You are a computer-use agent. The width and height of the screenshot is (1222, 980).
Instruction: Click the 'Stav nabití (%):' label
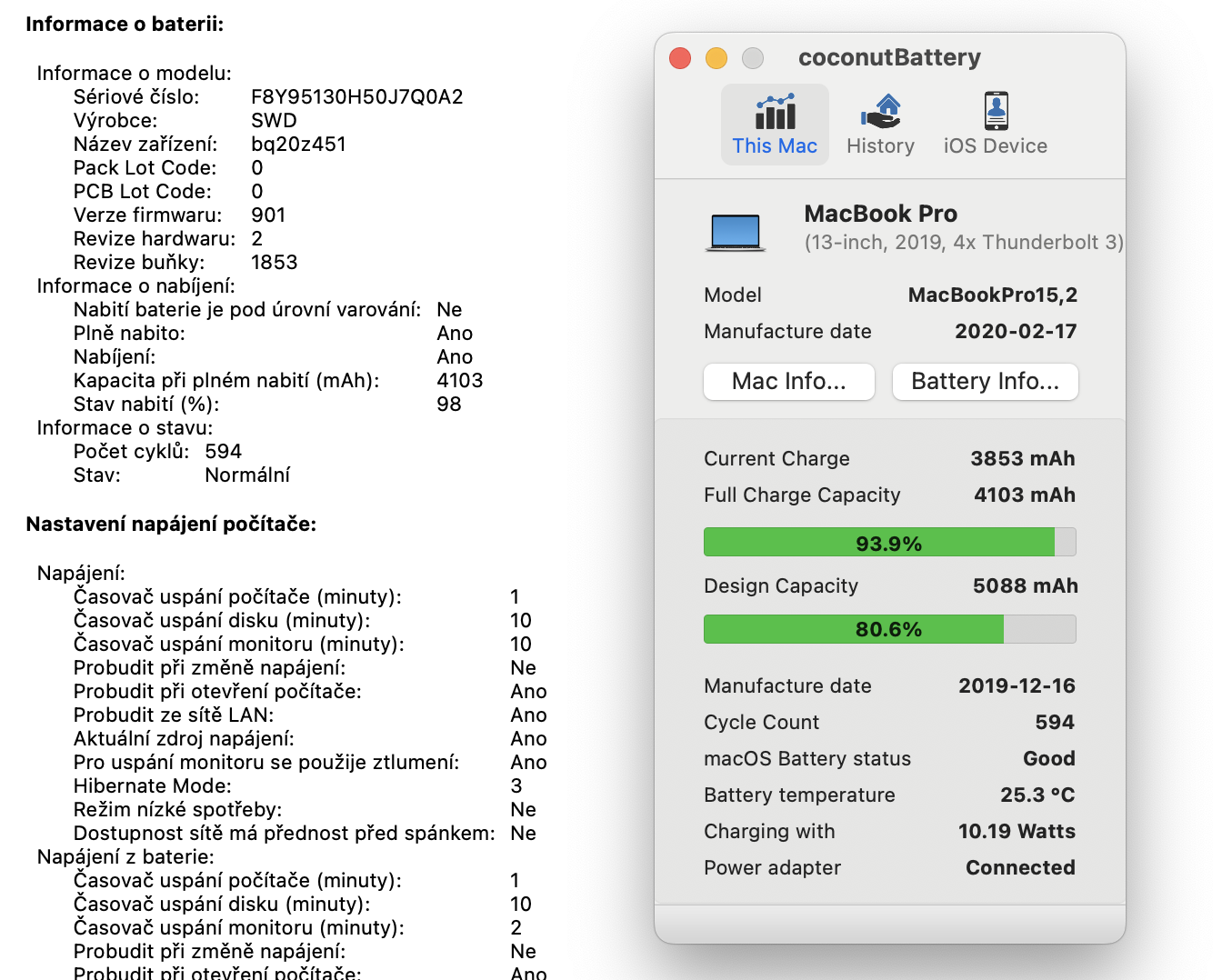tap(146, 405)
